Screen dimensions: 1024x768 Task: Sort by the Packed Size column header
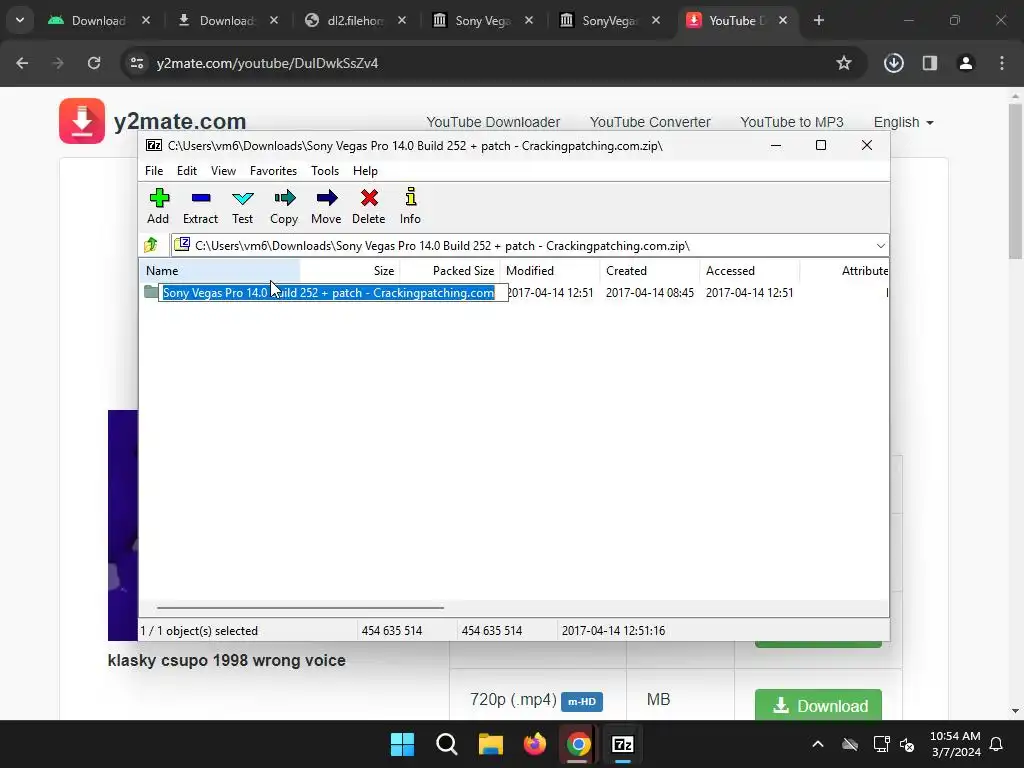(x=450, y=270)
